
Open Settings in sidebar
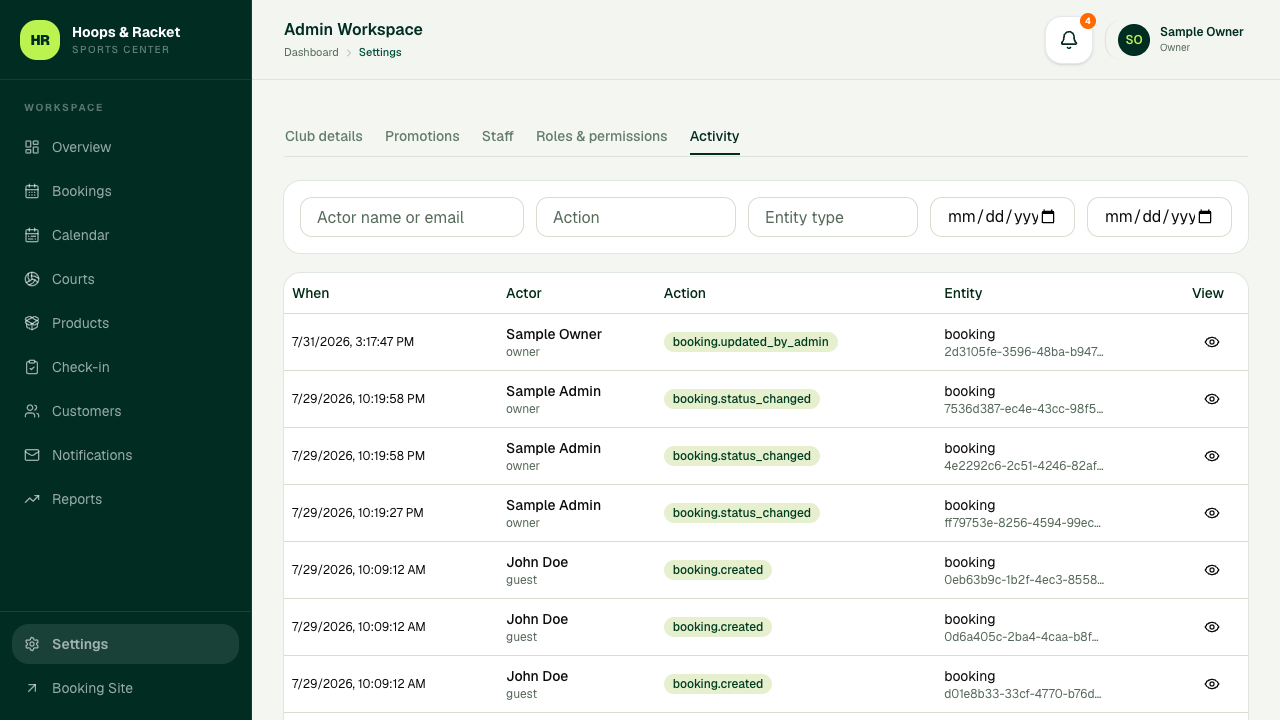125,644
